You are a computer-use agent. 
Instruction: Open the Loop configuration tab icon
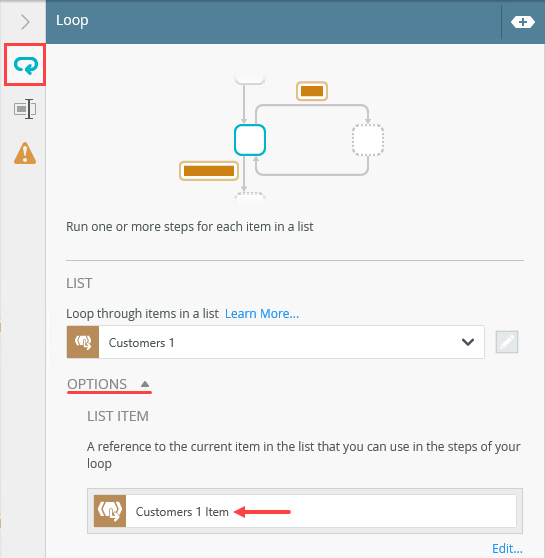pos(25,65)
